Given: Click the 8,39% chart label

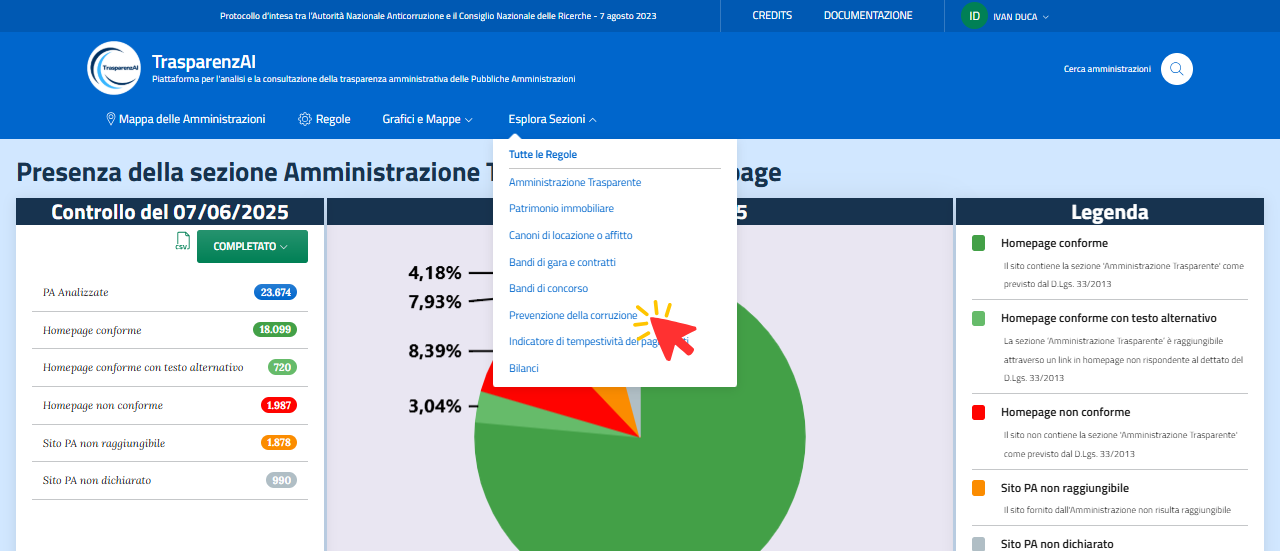Looking at the screenshot, I should click(435, 351).
